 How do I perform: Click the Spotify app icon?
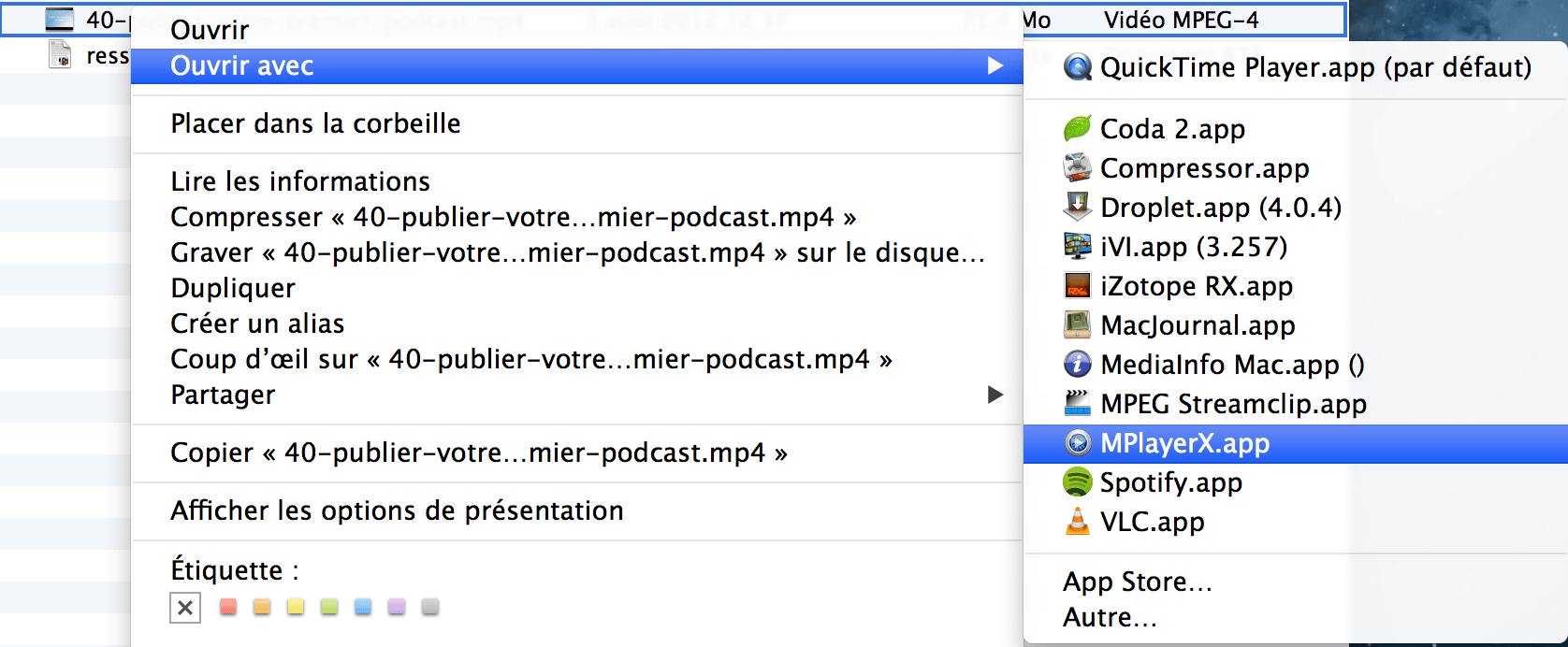pyautogui.click(x=1078, y=482)
